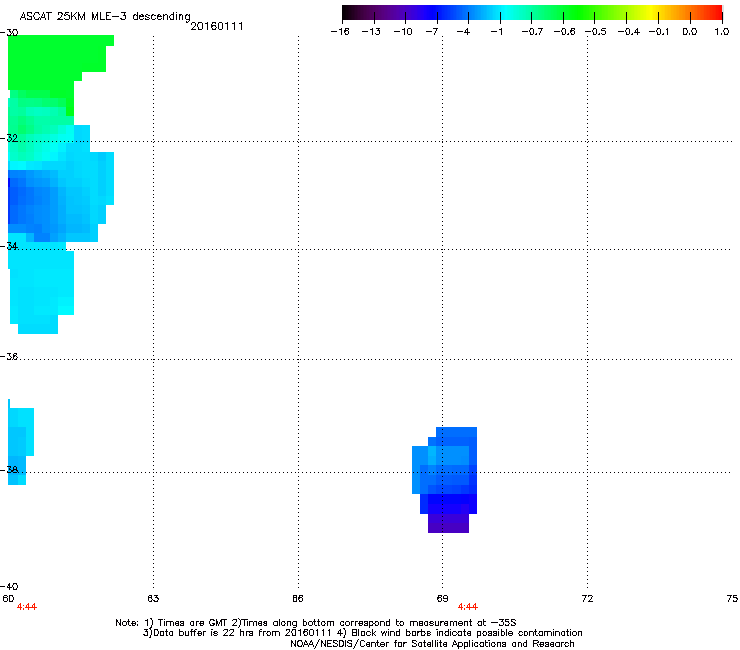Image resolution: width=740 pixels, height=650 pixels.
Task: Click the colorbar label -13
Action: tap(371, 32)
